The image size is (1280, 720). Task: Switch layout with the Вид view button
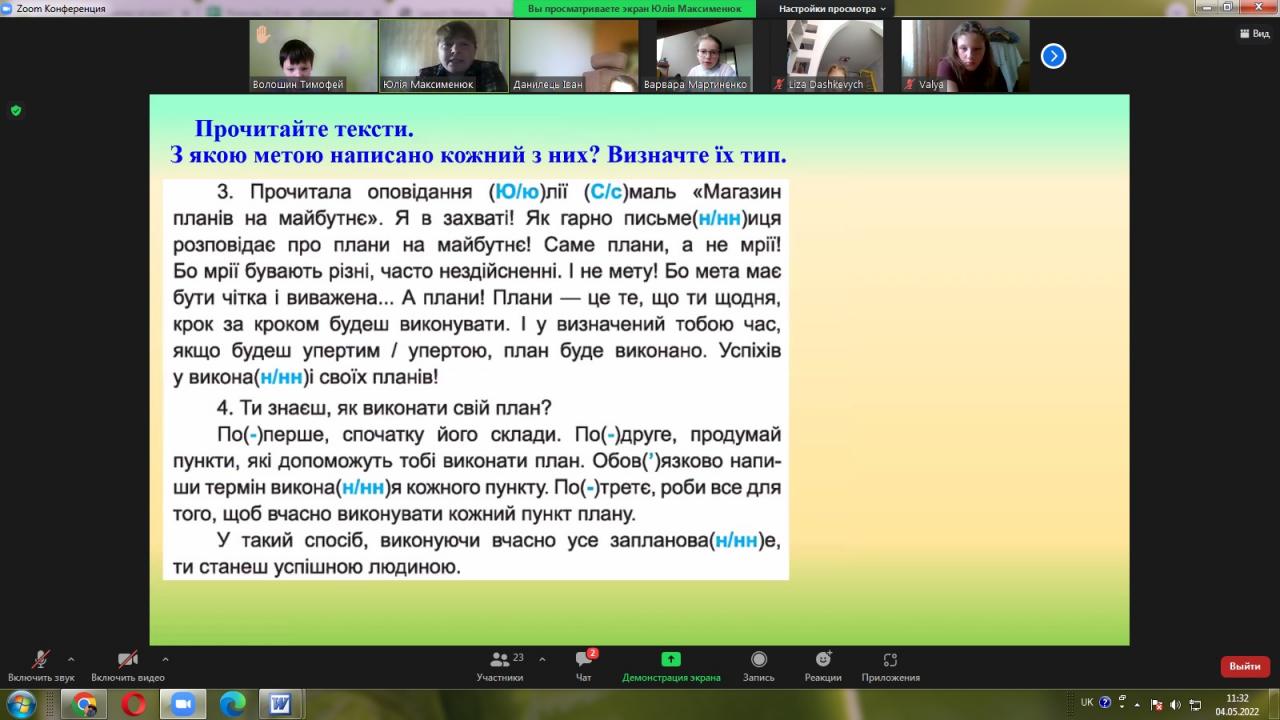(1254, 33)
